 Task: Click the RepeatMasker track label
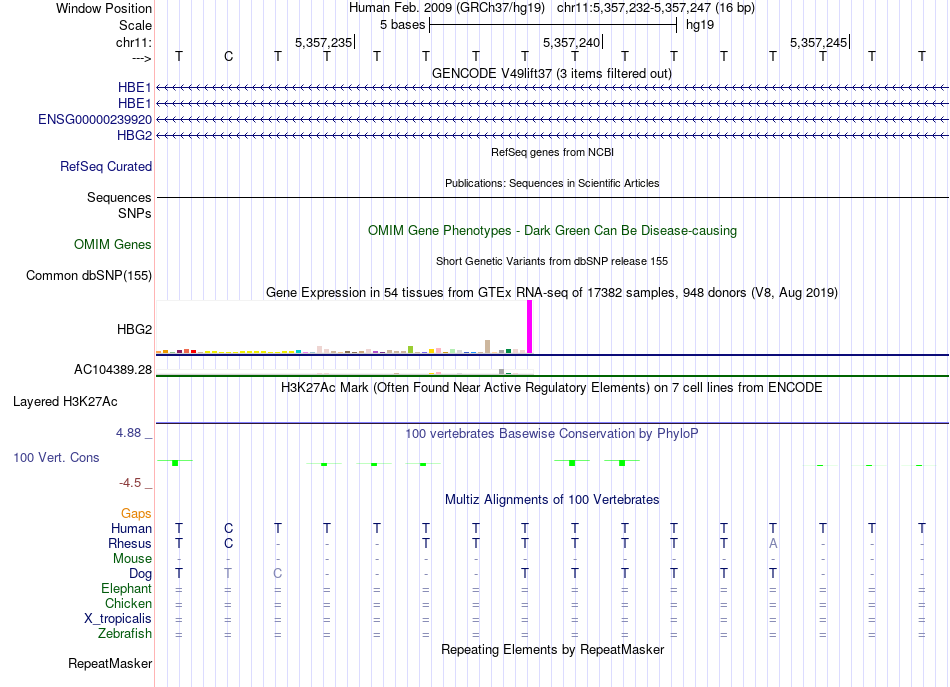click(x=110, y=663)
